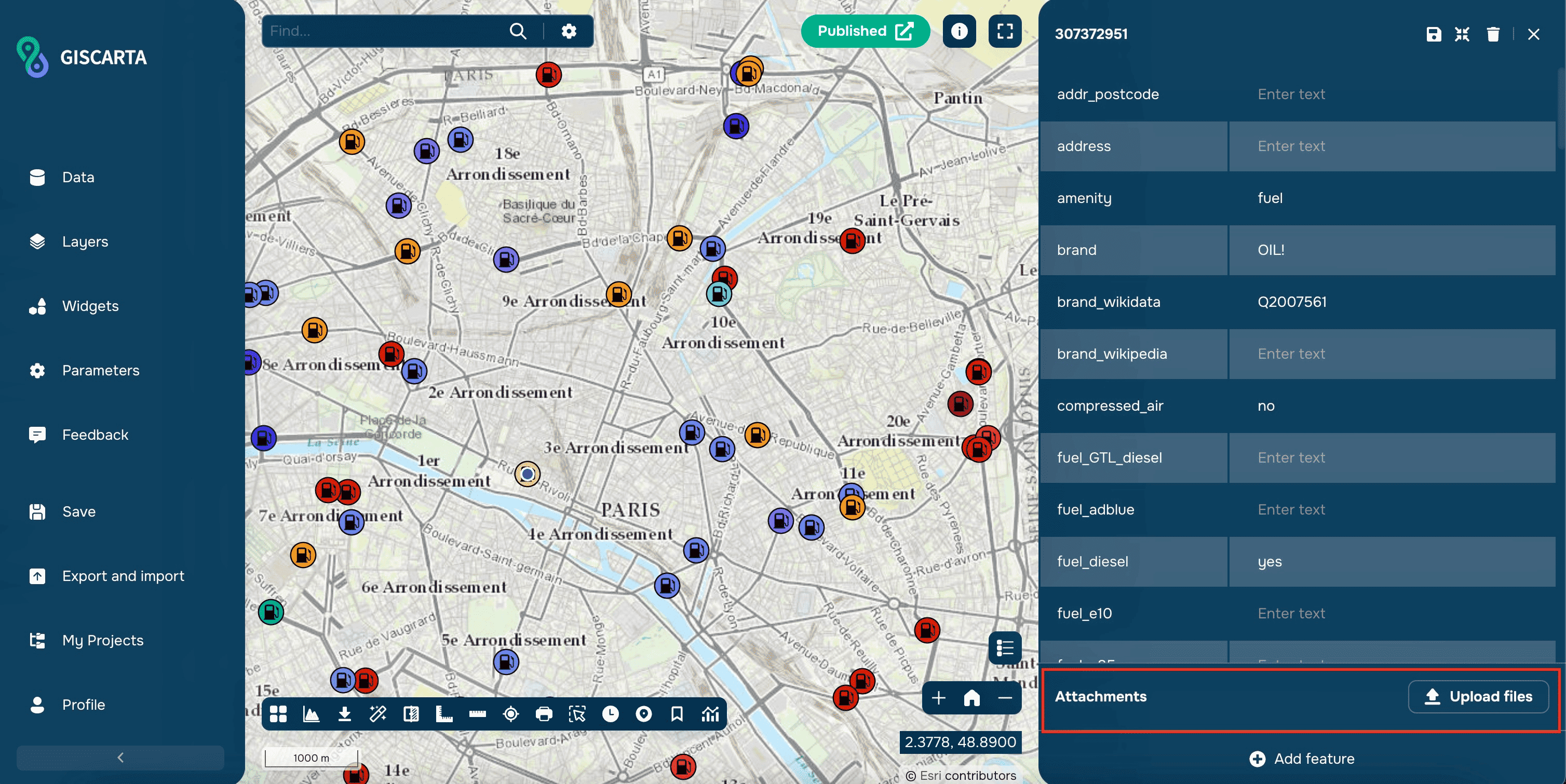Open Export and import in the sidebar

(x=123, y=576)
